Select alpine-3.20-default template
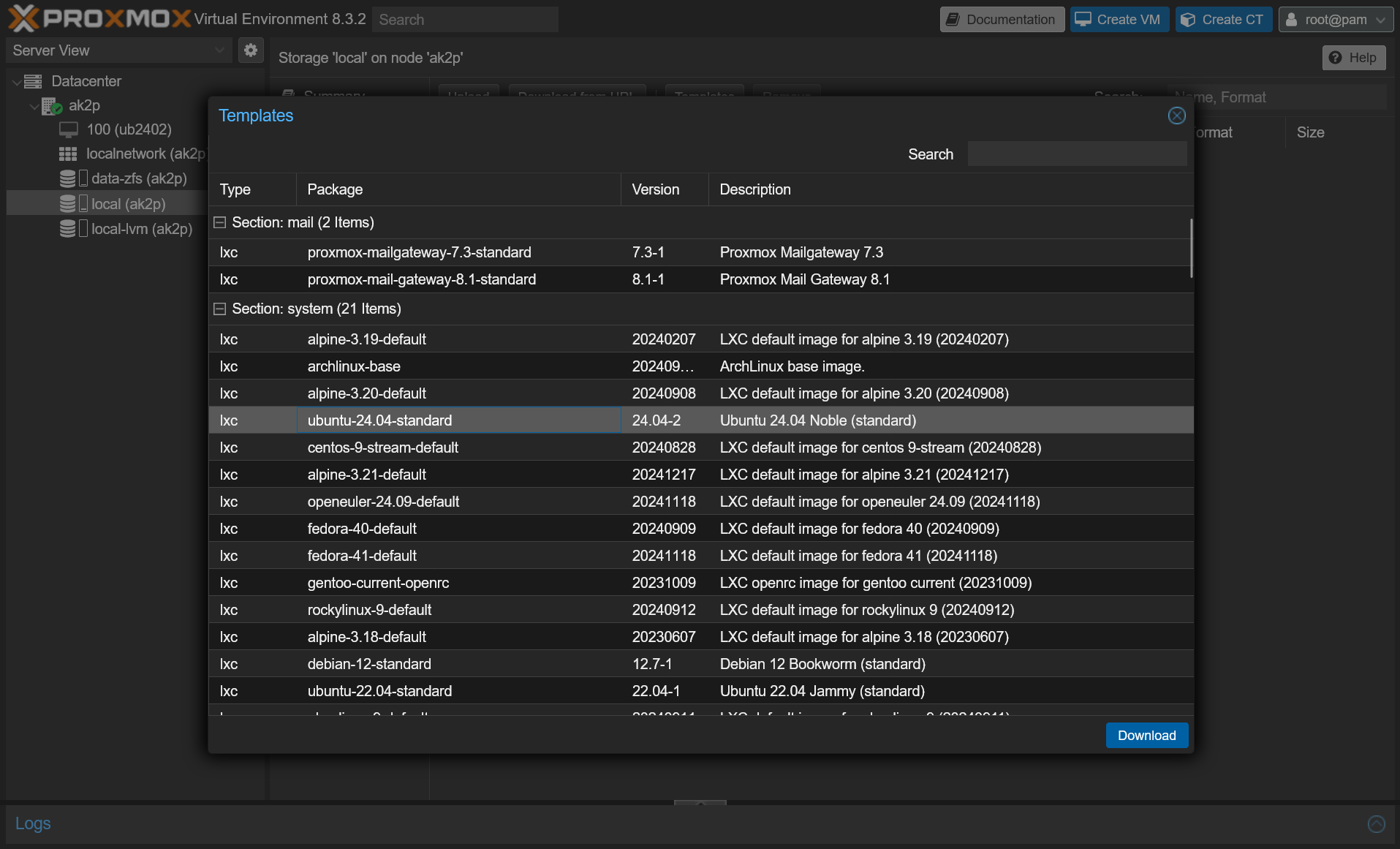The image size is (1400, 849). tap(701, 393)
